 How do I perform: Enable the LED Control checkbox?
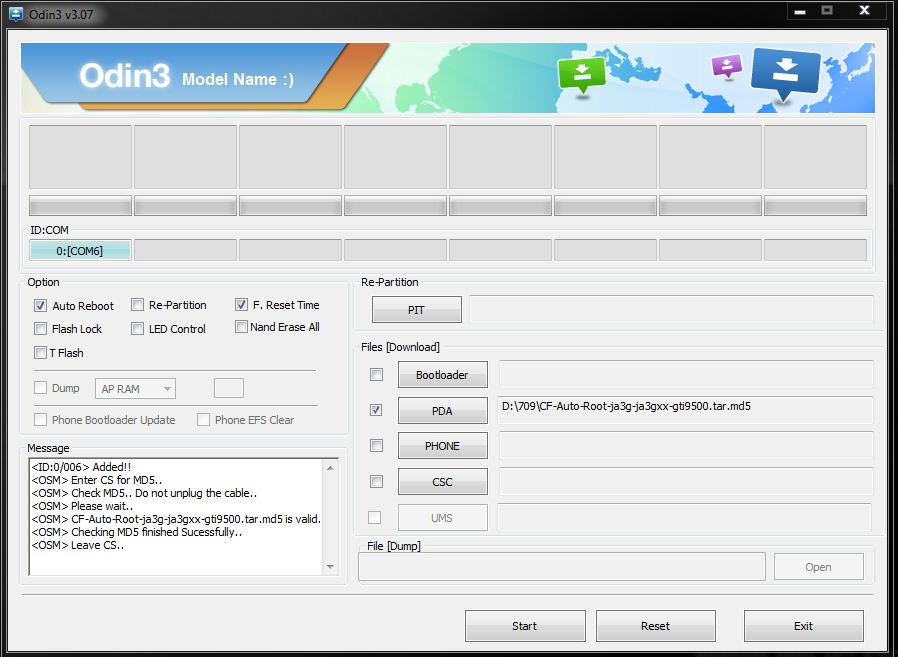(137, 329)
